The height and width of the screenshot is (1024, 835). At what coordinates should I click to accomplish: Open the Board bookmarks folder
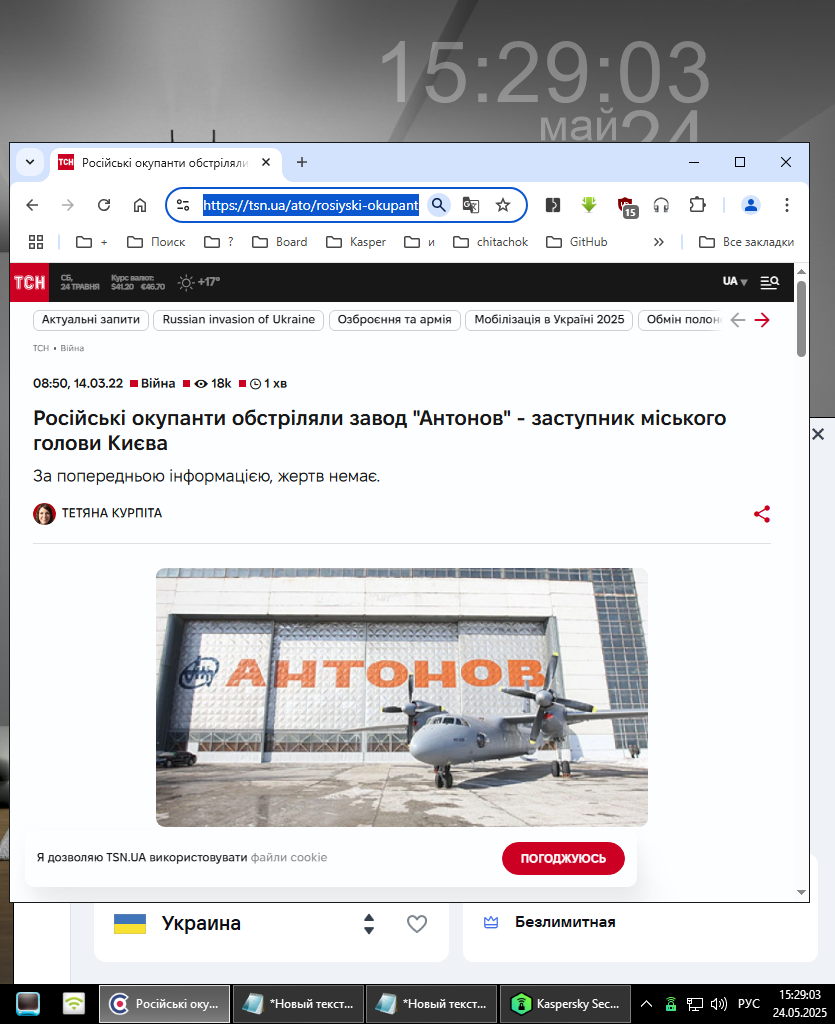tap(279, 242)
